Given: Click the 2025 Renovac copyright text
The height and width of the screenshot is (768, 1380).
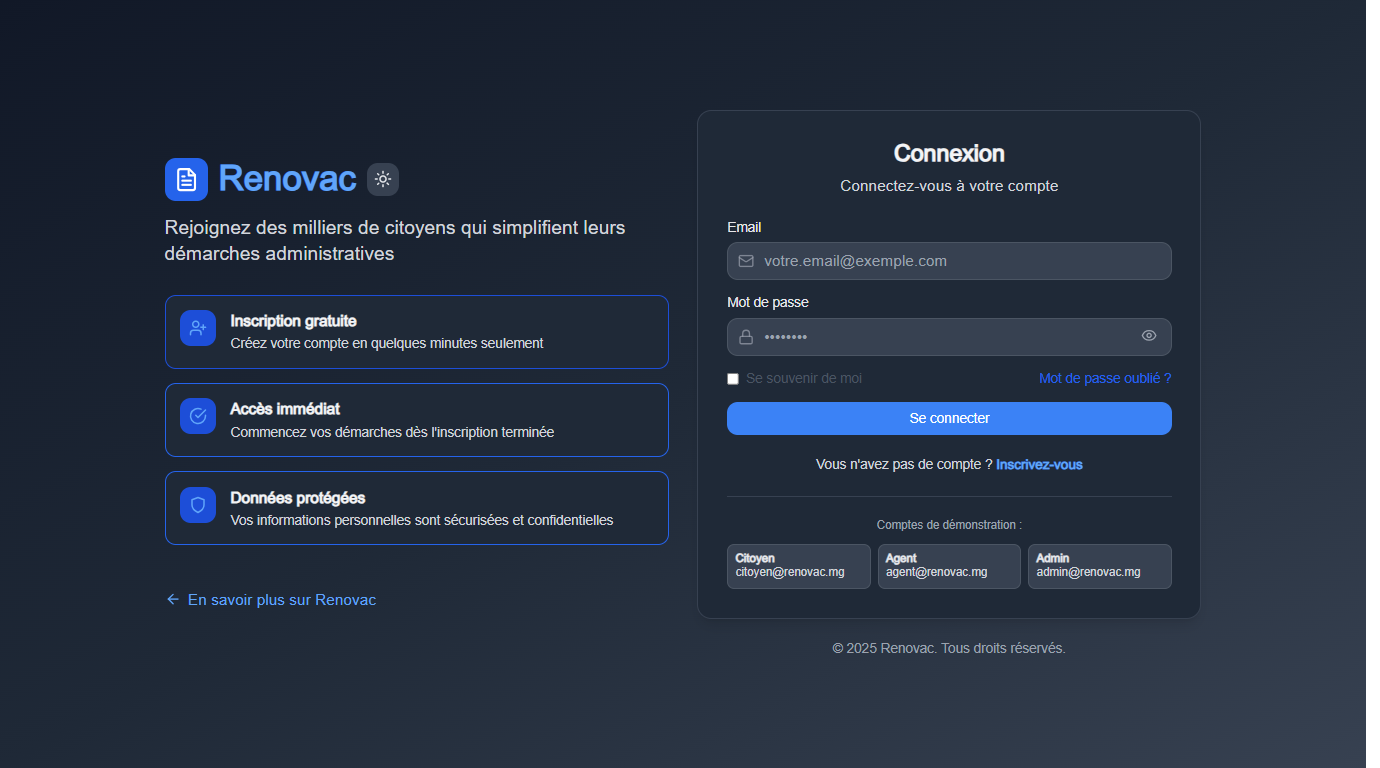Looking at the screenshot, I should 949,648.
